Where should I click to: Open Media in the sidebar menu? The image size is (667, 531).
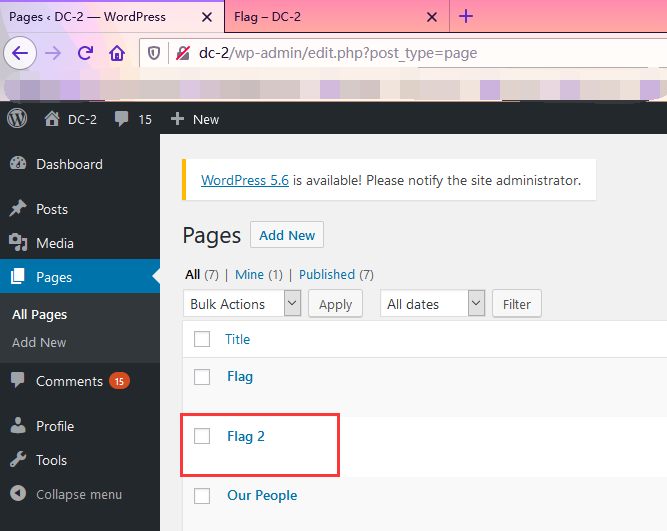click(x=55, y=243)
